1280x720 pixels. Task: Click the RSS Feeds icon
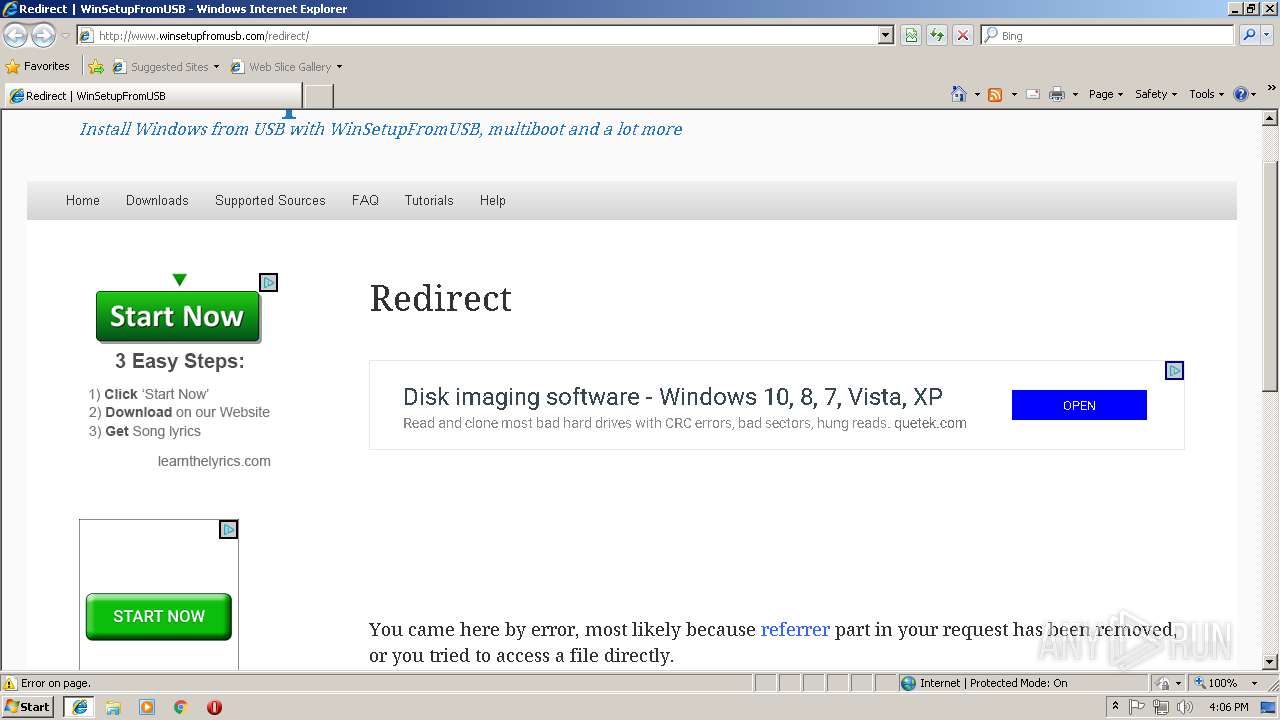tap(995, 94)
